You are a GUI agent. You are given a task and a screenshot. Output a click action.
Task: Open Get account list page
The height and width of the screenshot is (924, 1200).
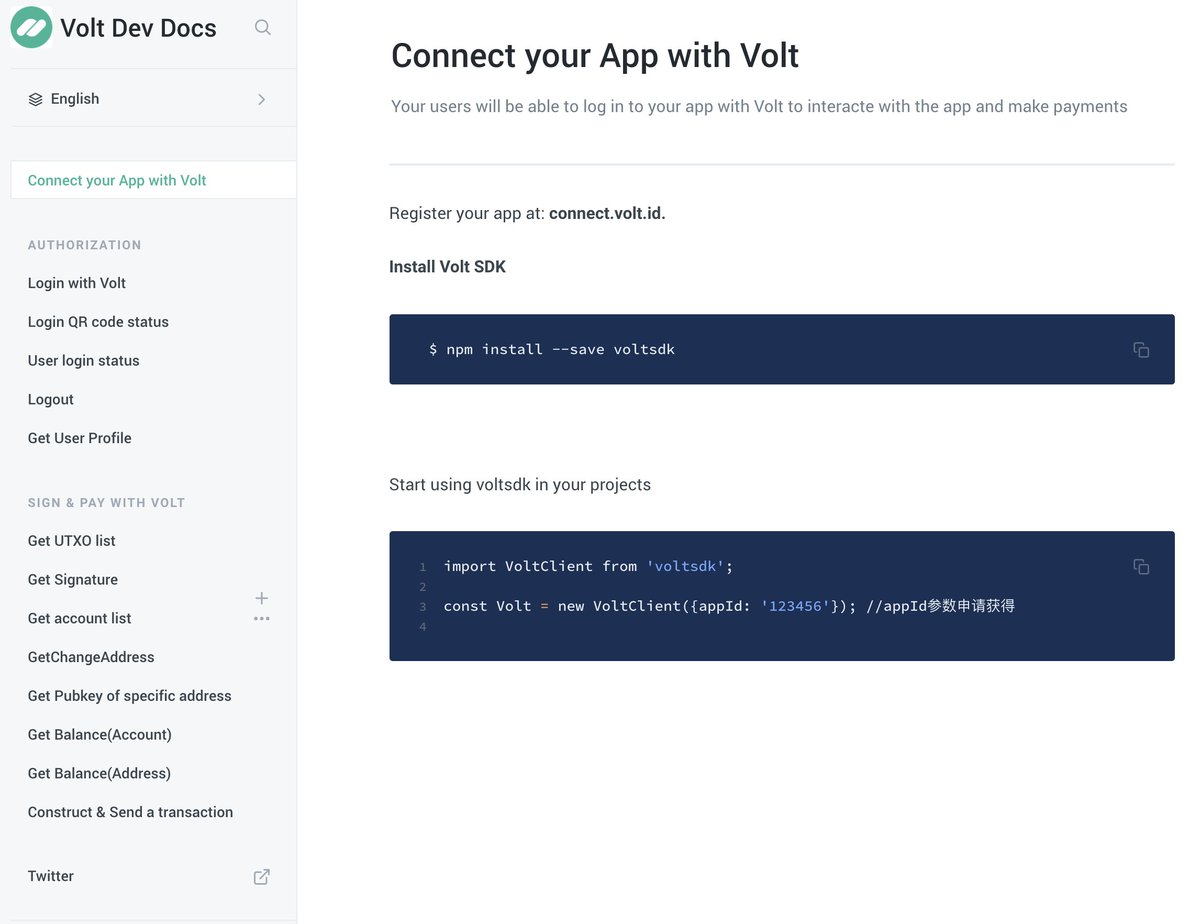[x=80, y=618]
